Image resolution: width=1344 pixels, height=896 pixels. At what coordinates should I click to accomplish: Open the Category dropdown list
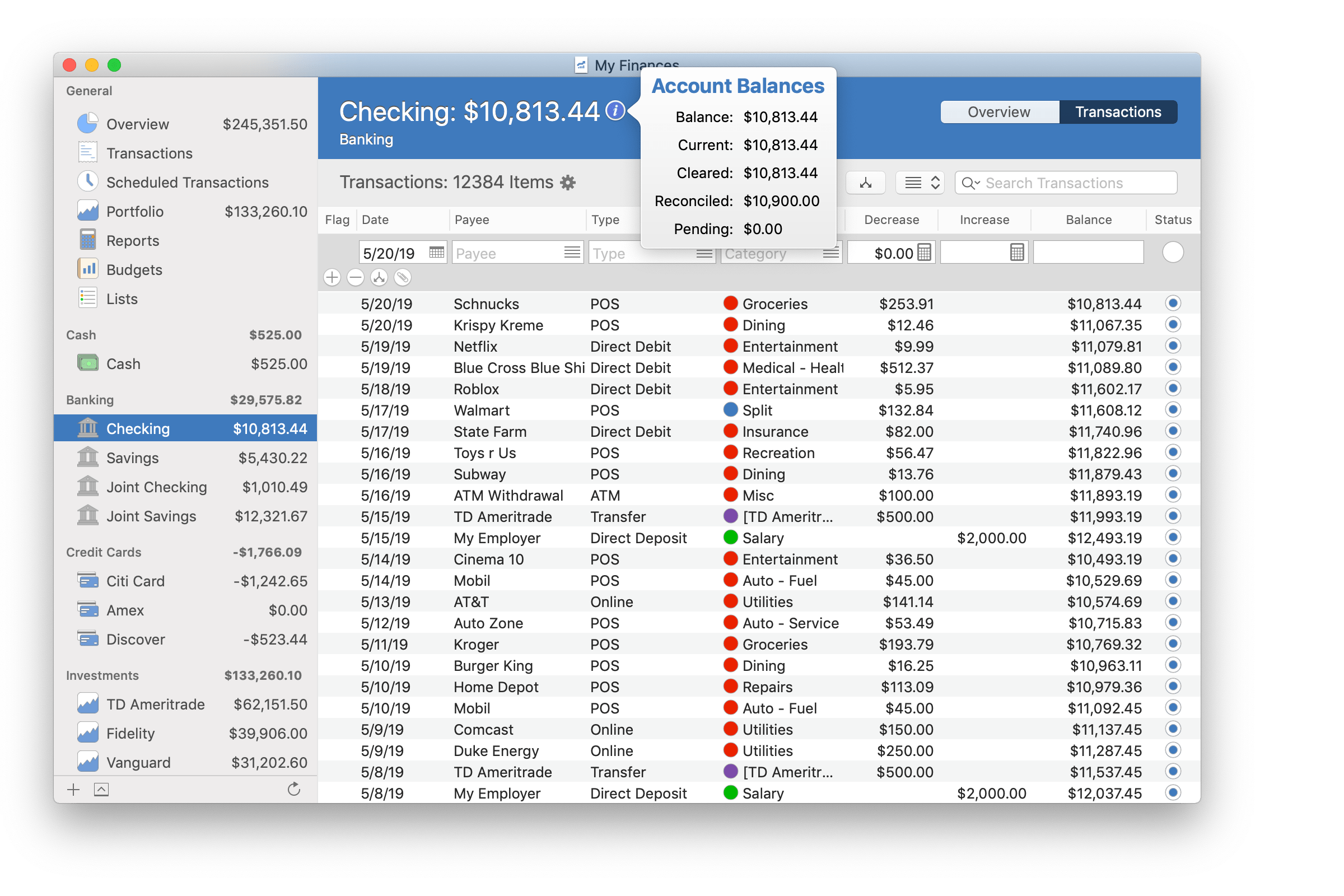832,253
